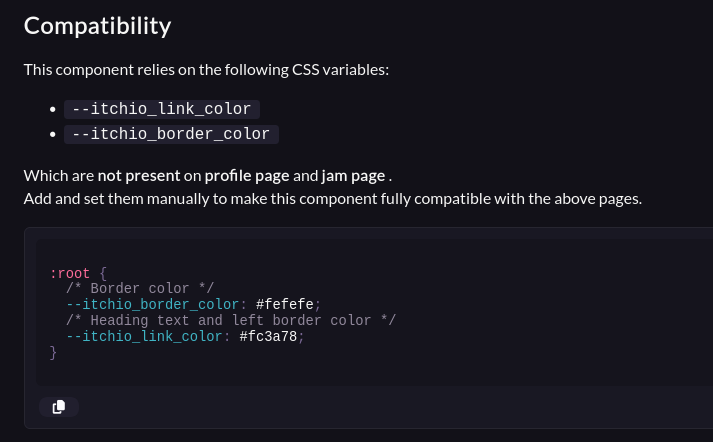The image size is (713, 442).
Task: Copy the CSS code block to clipboard
Action: pyautogui.click(x=59, y=407)
